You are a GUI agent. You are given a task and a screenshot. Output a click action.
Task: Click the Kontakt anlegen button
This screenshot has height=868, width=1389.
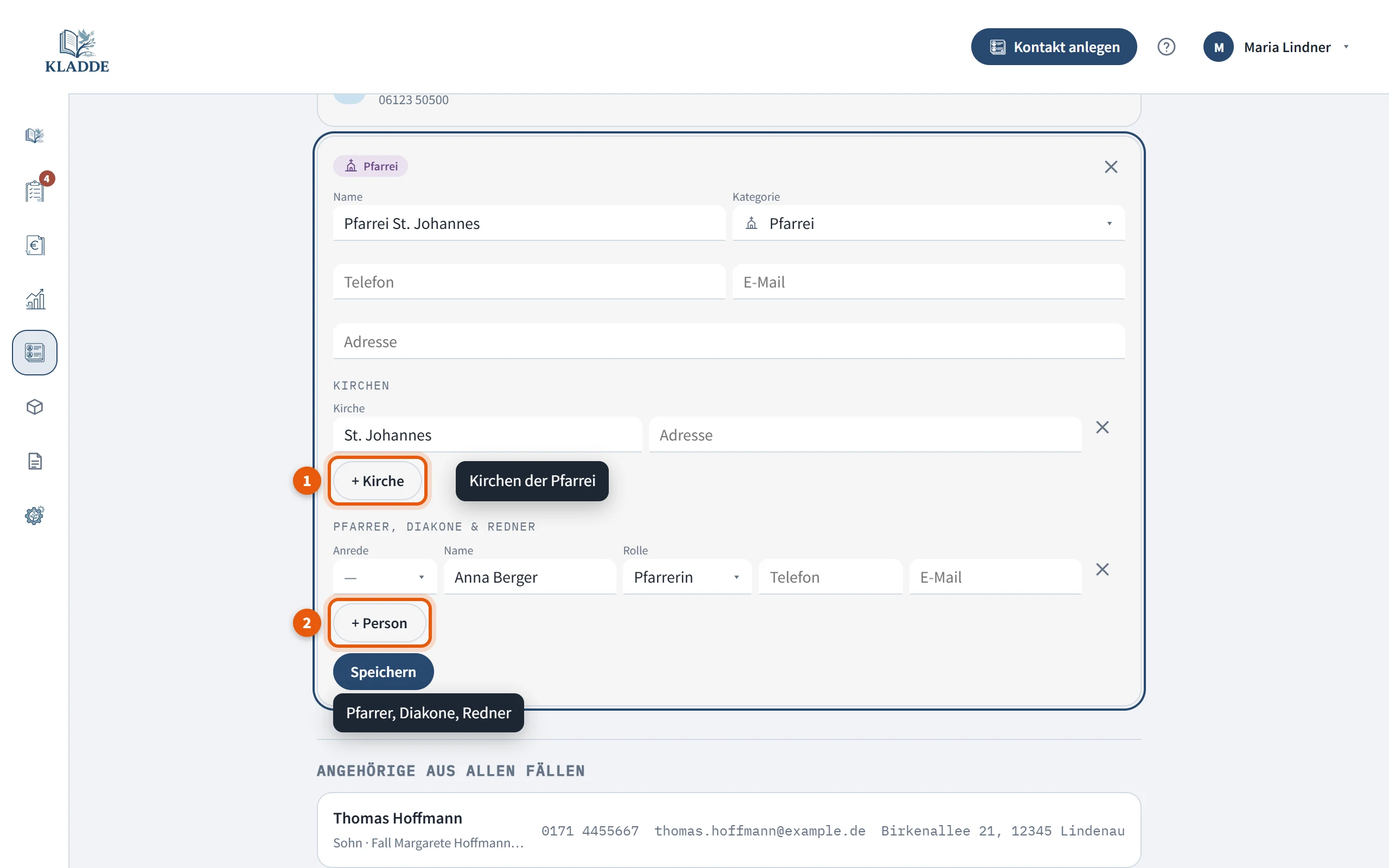click(1053, 47)
